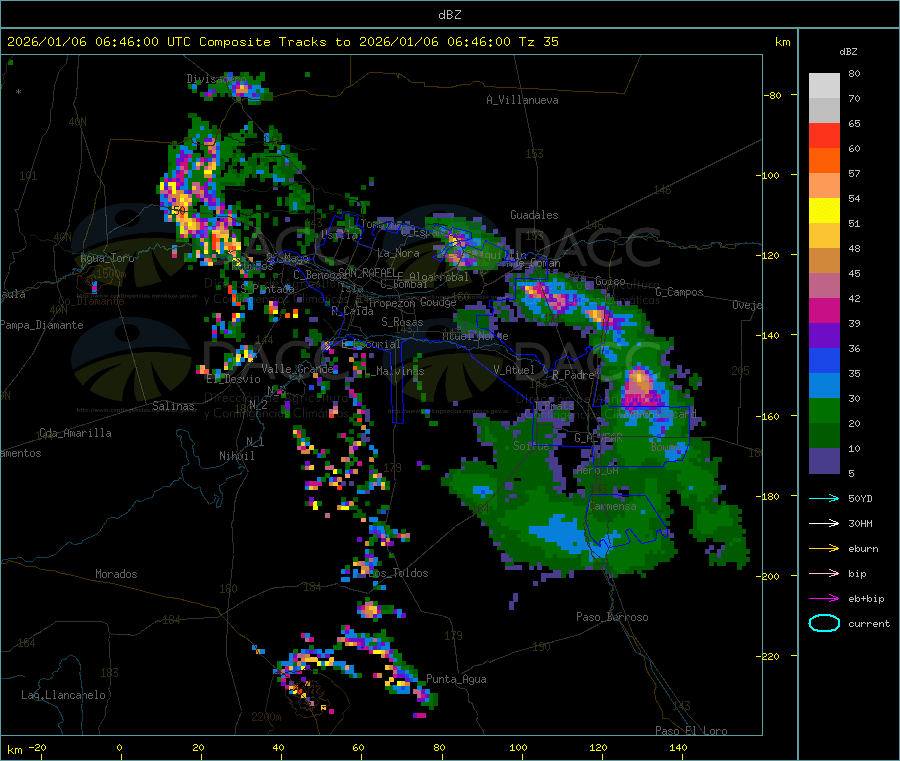Screen dimensions: 900x761
Task: Click the Carmensa place label
Action: tap(612, 506)
